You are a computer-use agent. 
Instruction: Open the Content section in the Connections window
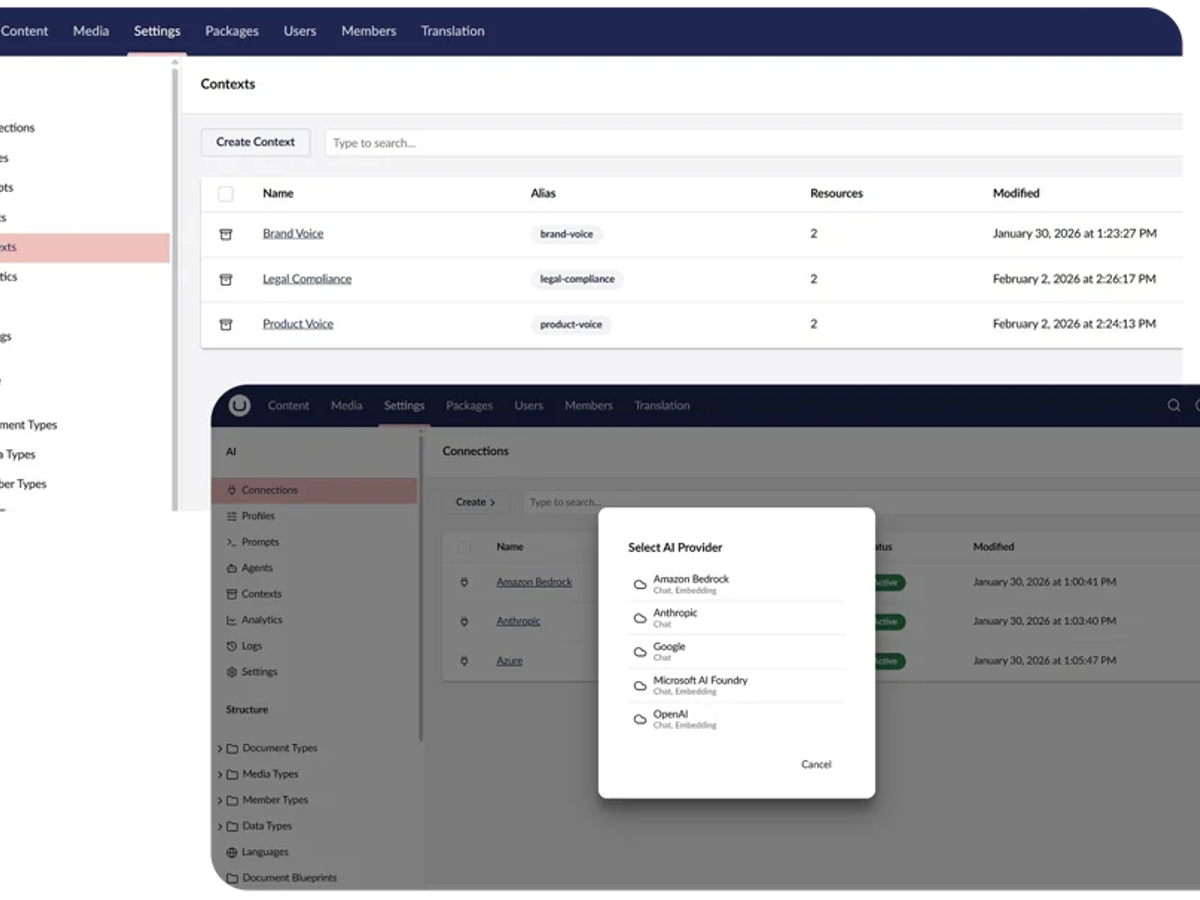pos(289,405)
